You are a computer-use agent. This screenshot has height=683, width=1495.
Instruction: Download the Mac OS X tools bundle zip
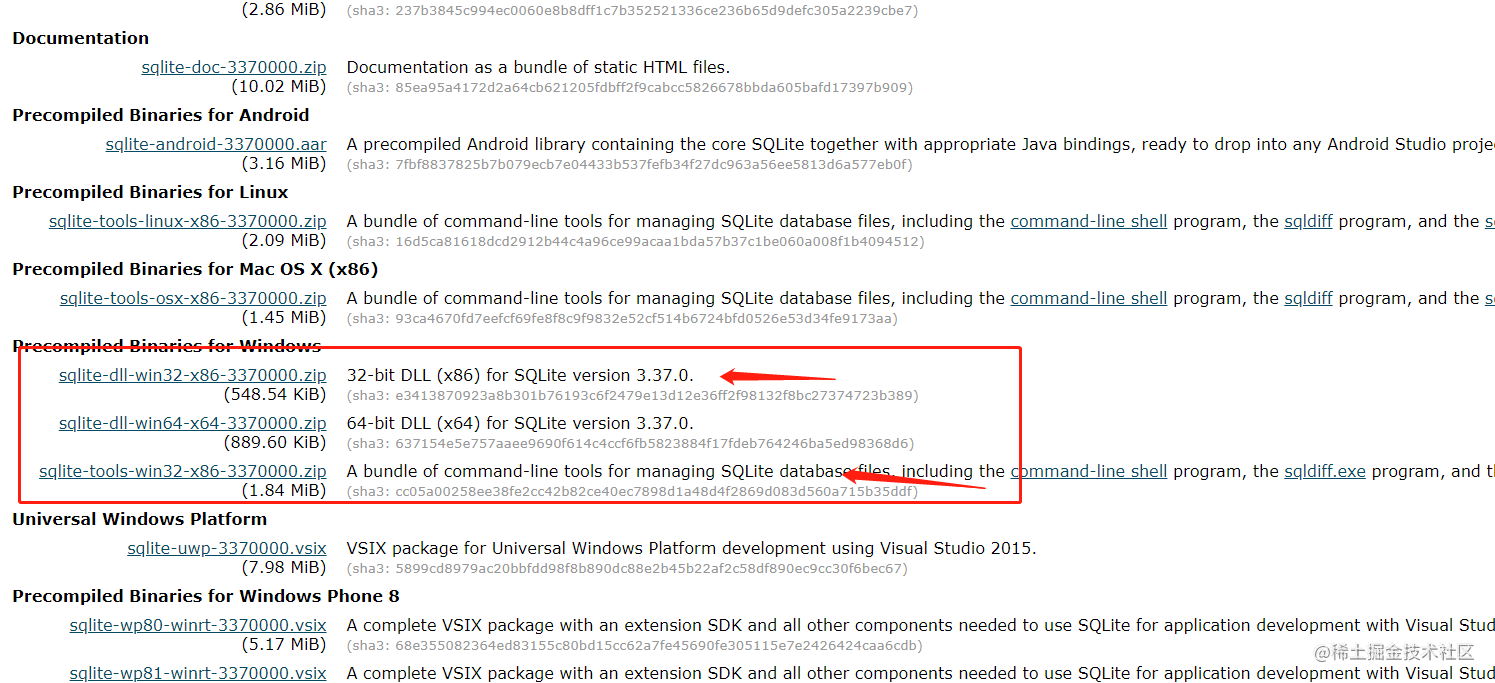(x=193, y=298)
